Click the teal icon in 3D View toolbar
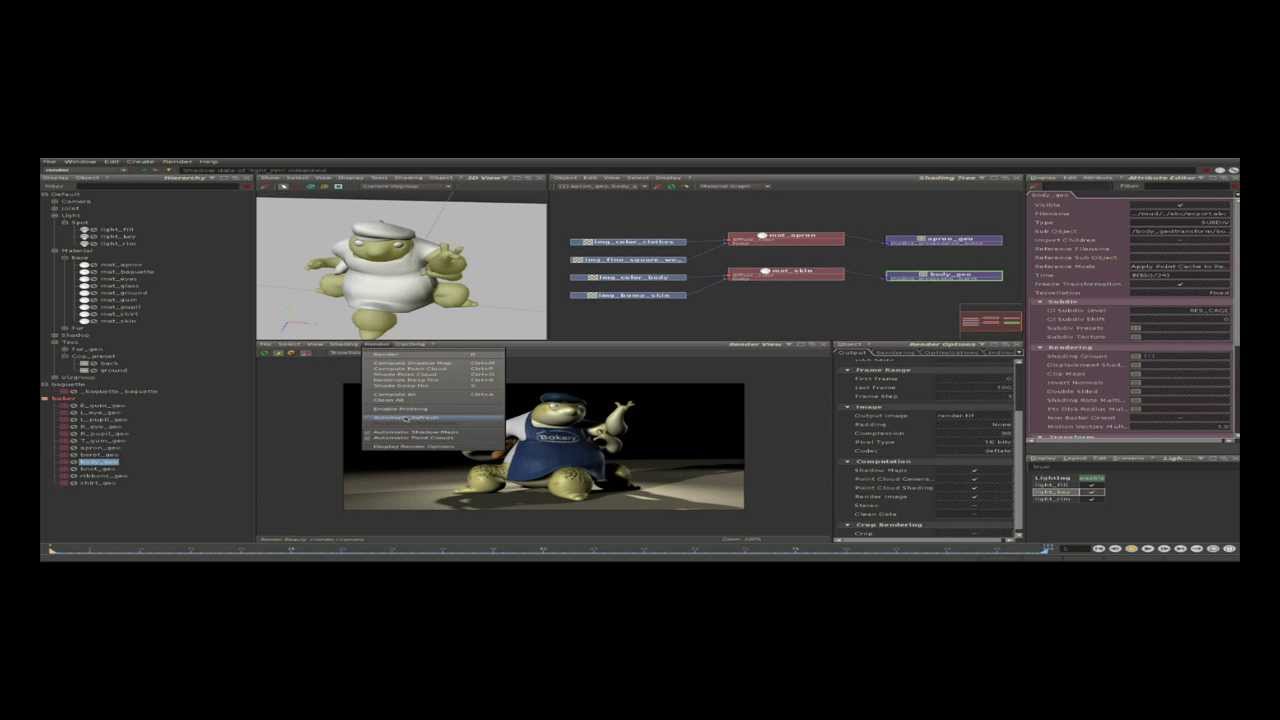This screenshot has width=1280, height=720. click(310, 187)
